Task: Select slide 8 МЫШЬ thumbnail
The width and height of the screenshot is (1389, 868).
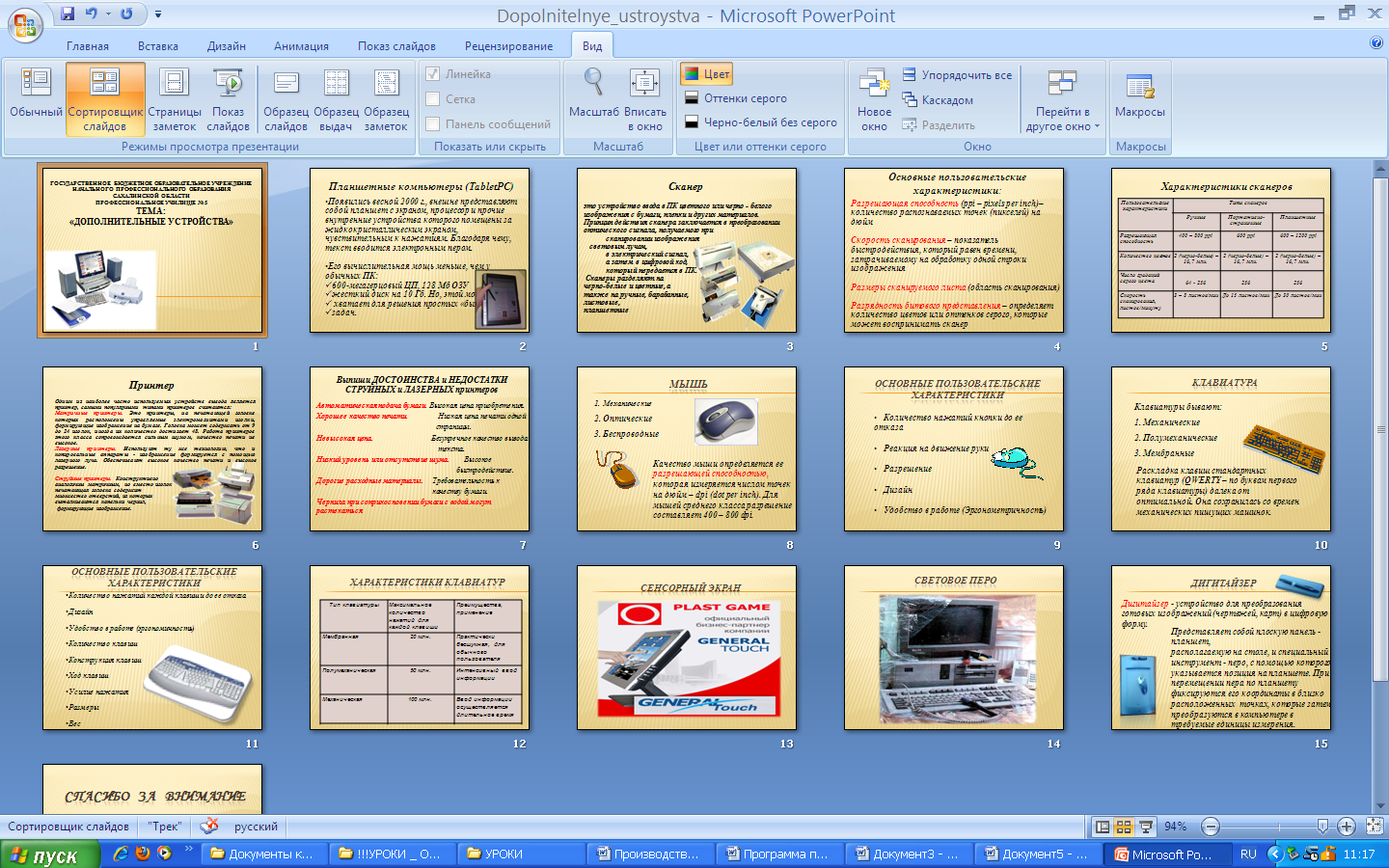Action: 687,449
